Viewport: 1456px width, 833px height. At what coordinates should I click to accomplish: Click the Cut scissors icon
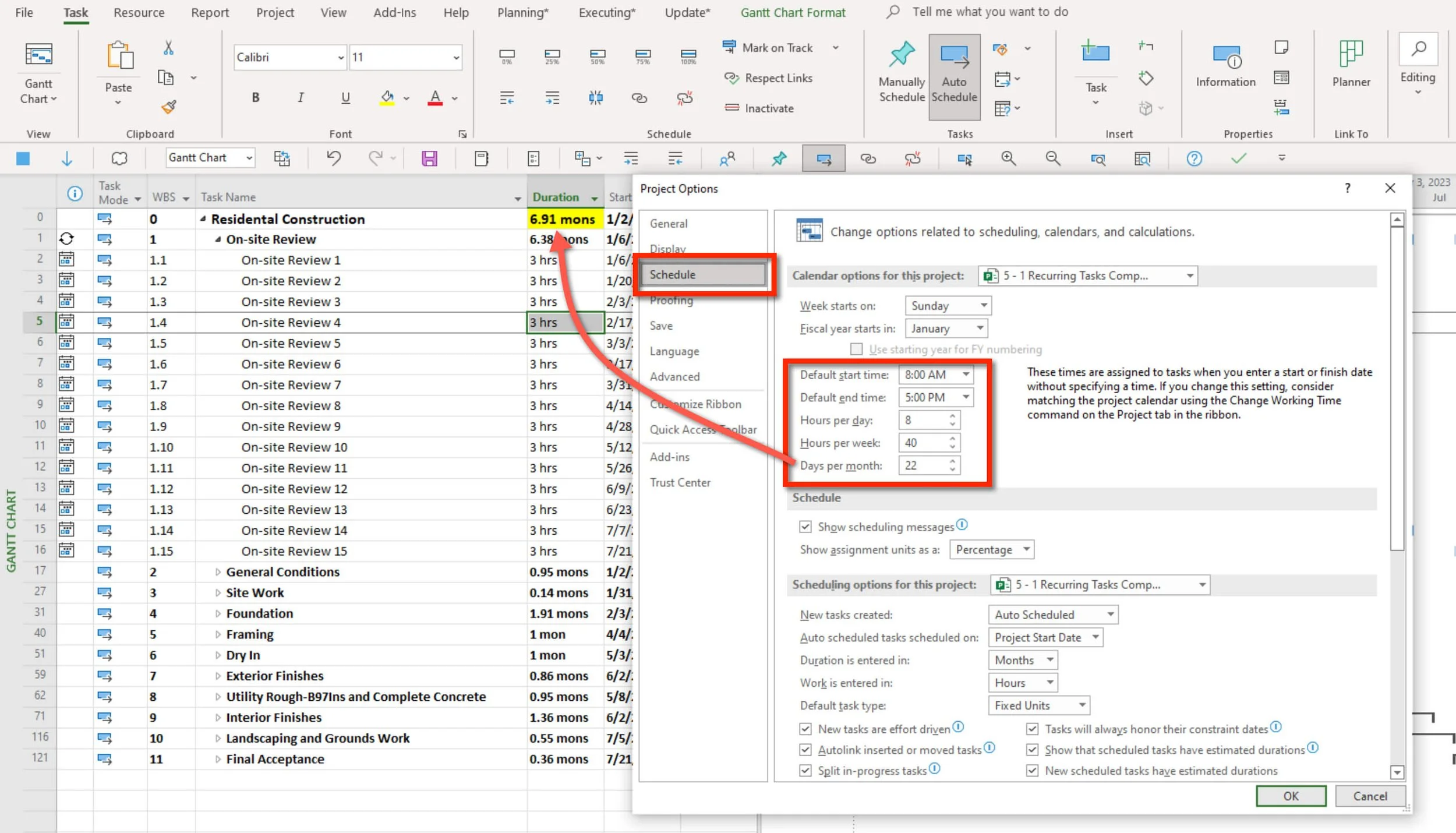tap(168, 48)
